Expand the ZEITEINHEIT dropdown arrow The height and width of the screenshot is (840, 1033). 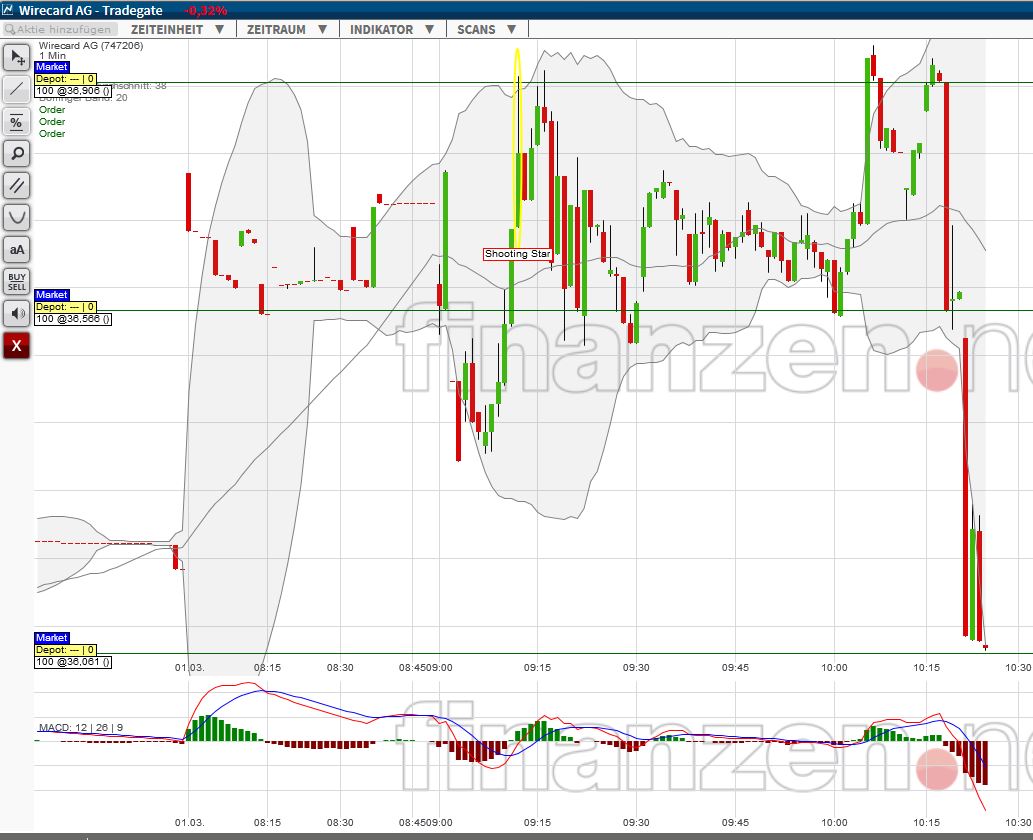pos(219,30)
